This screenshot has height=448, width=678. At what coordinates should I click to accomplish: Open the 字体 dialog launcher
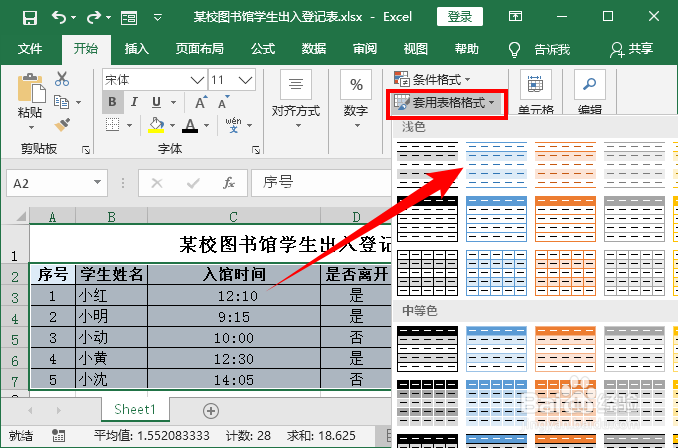click(x=256, y=150)
